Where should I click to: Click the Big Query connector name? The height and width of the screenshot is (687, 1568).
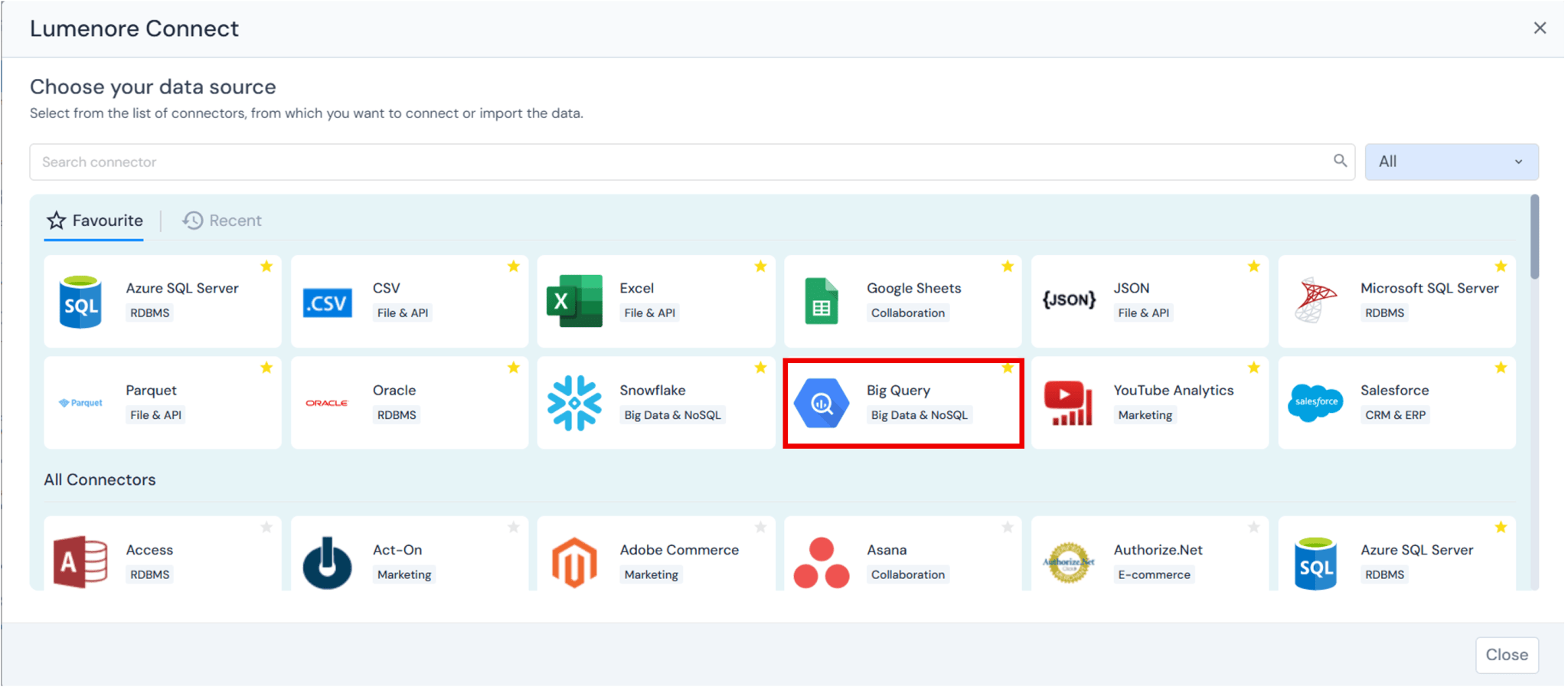[x=898, y=391]
